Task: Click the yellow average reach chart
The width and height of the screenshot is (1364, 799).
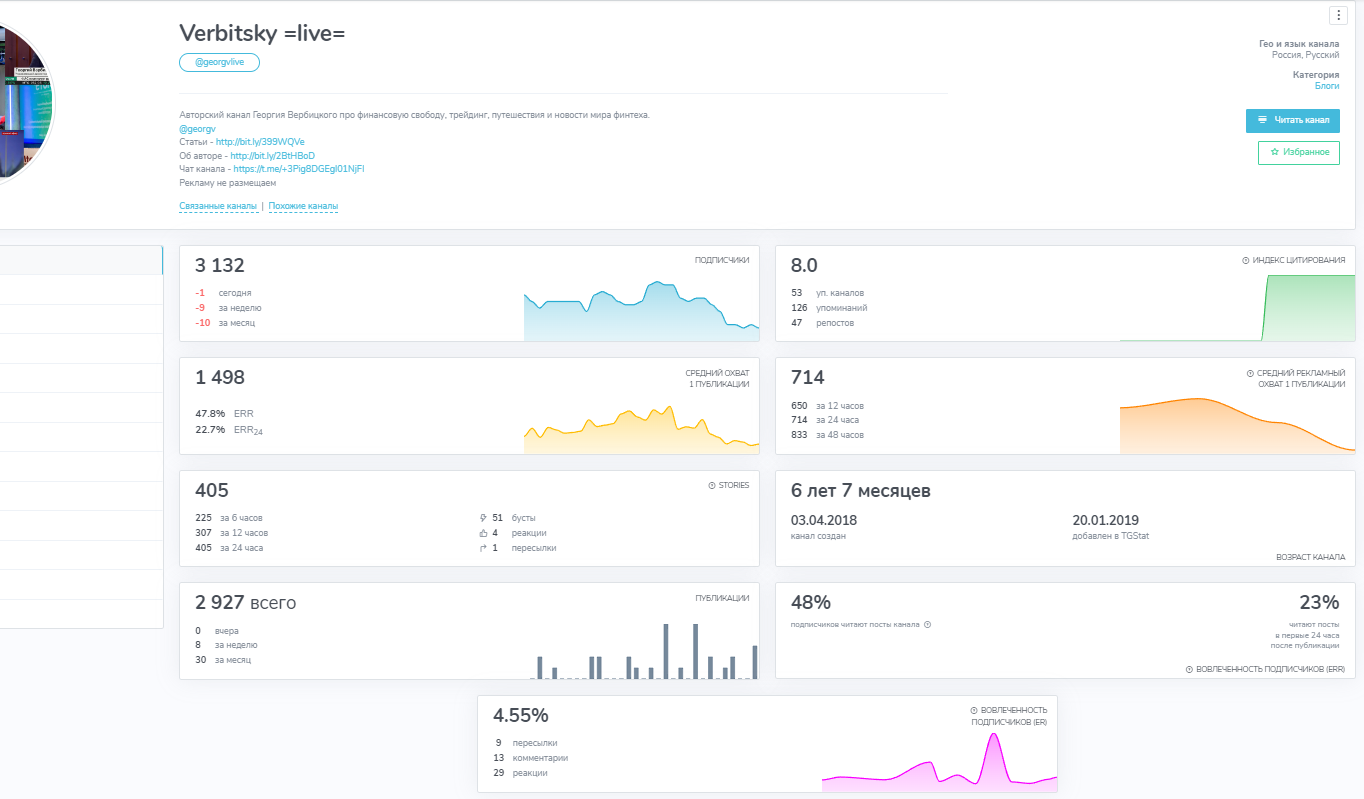Action: pyautogui.click(x=641, y=429)
